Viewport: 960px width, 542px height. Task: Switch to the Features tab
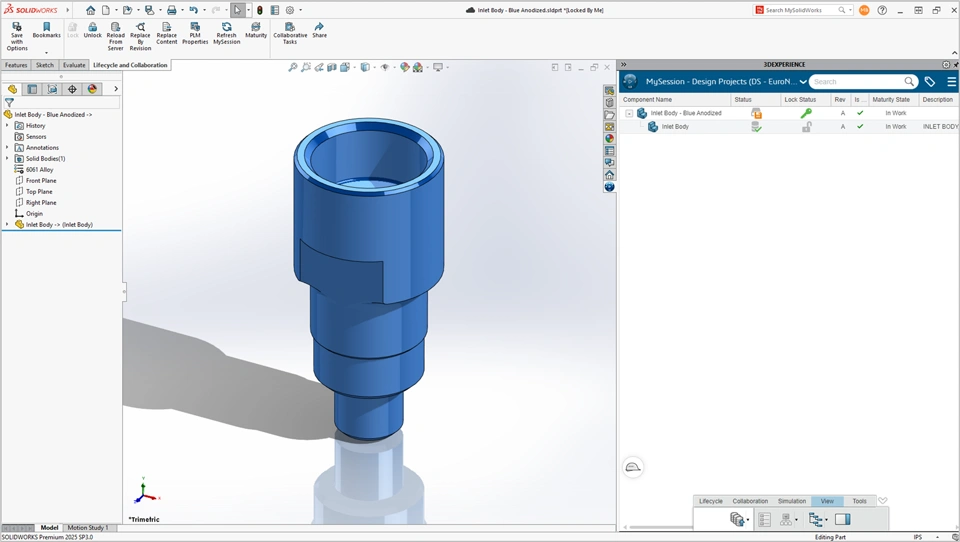(16, 65)
